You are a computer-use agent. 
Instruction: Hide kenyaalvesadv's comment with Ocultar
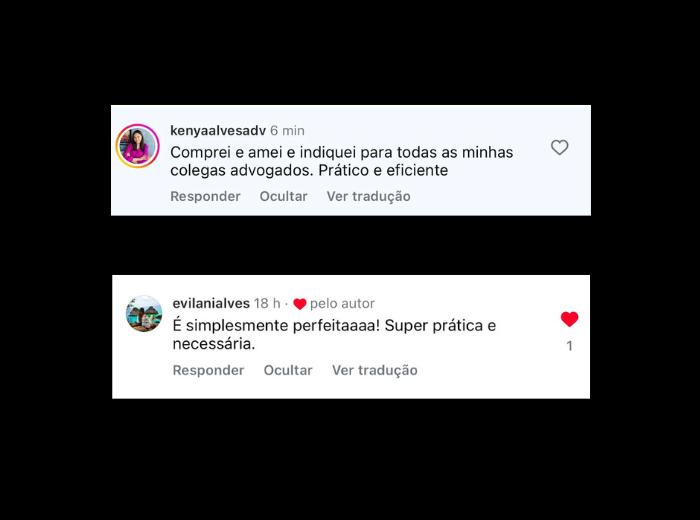[283, 196]
